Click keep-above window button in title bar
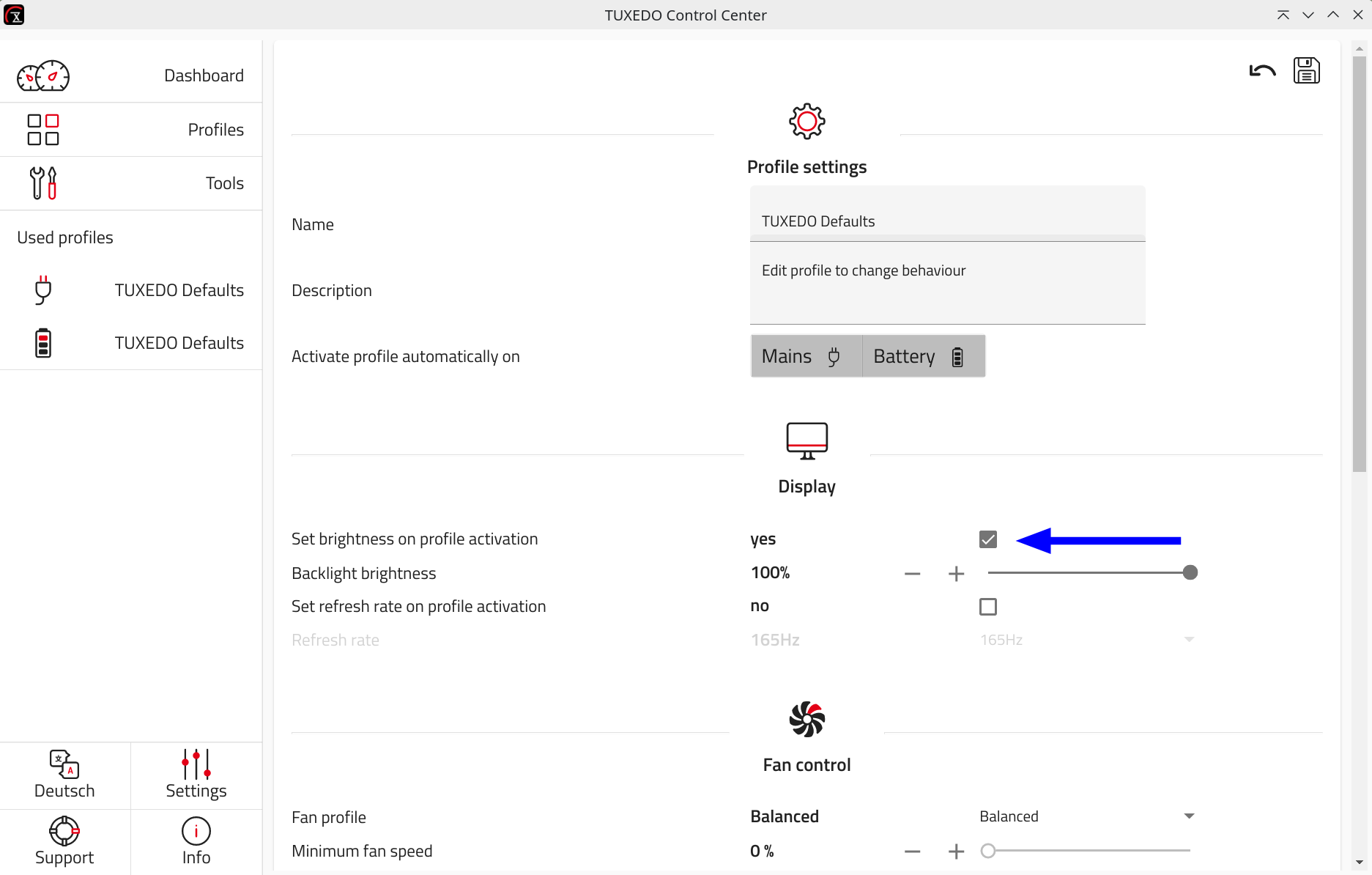 (x=1283, y=15)
